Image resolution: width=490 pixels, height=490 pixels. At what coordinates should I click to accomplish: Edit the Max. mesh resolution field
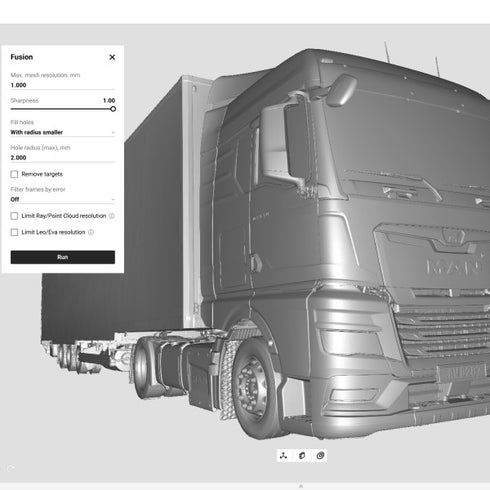click(x=63, y=85)
